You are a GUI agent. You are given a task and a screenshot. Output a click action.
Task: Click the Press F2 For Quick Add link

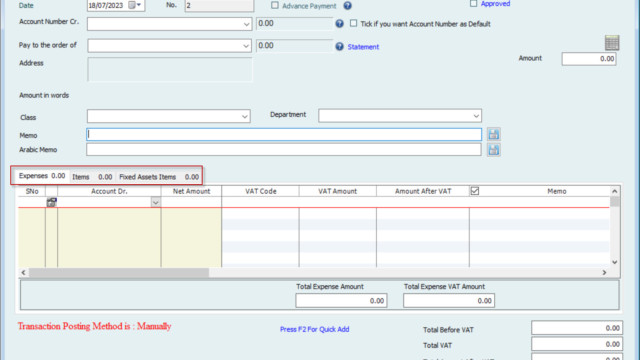coord(314,329)
